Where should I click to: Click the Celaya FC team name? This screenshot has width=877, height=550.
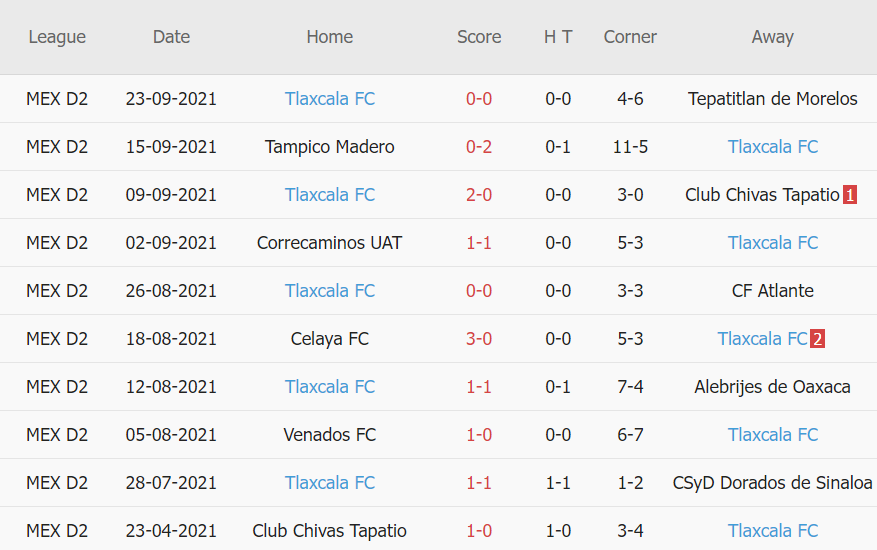pos(330,339)
